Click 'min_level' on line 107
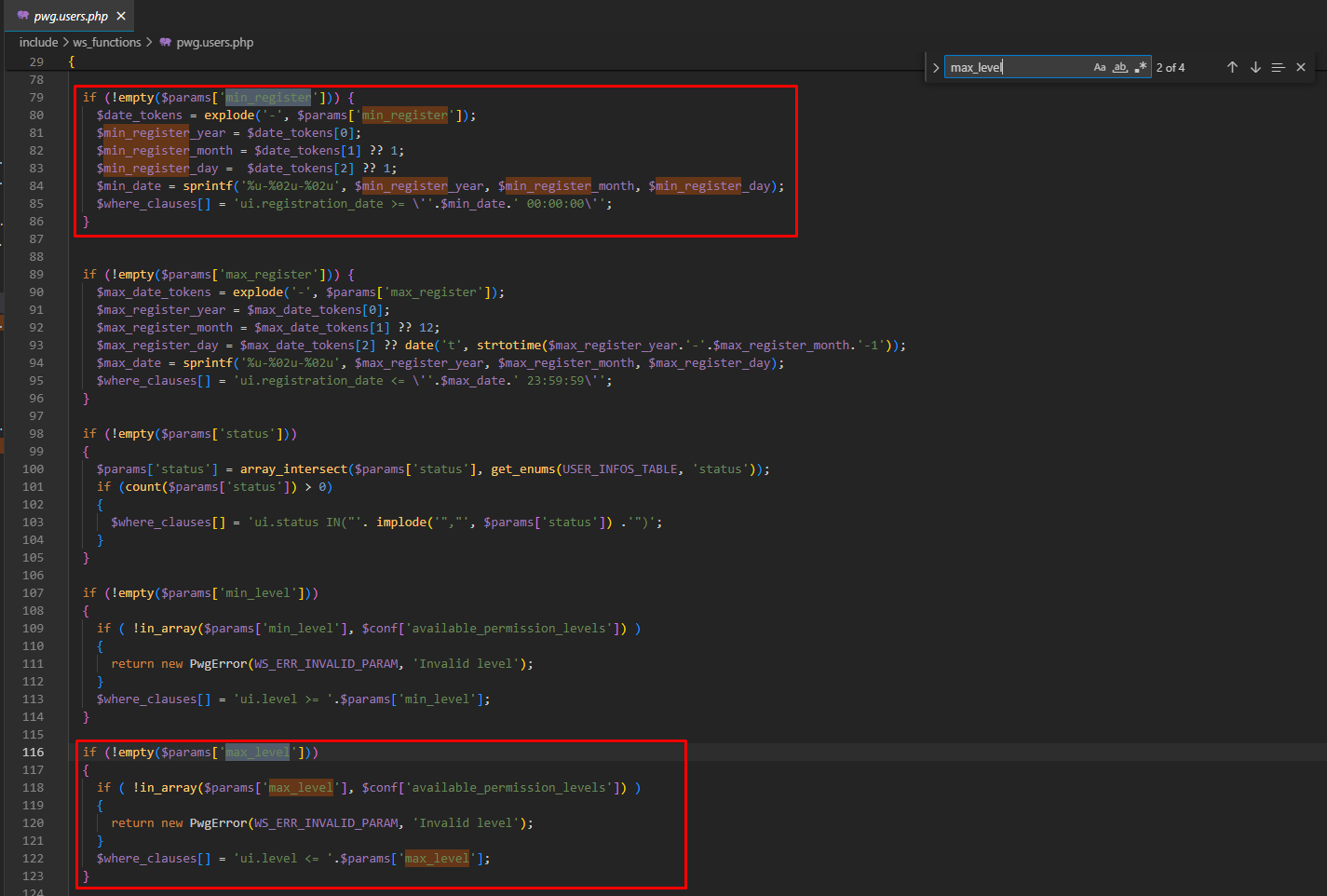The width and height of the screenshot is (1327, 896). [x=258, y=592]
